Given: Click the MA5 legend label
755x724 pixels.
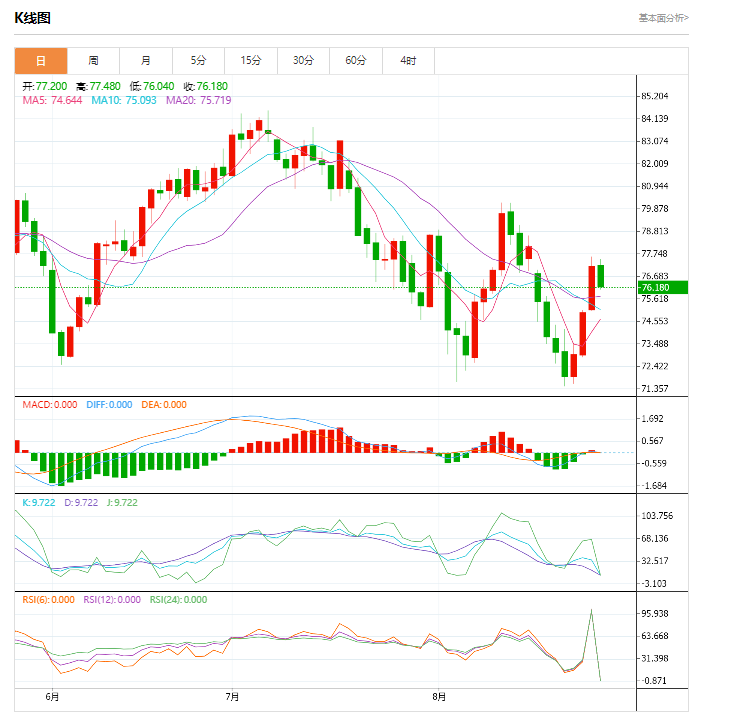Looking at the screenshot, I should point(52,100).
